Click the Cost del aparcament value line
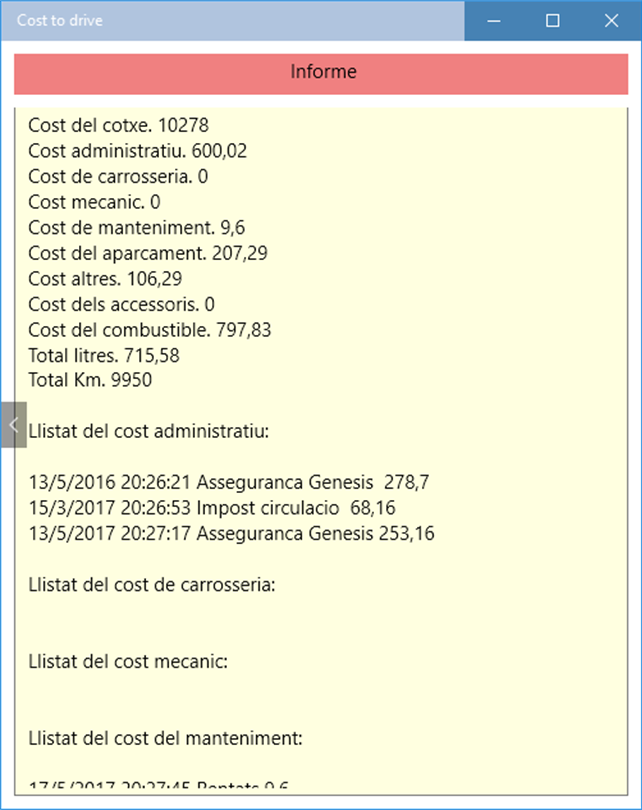 pos(147,254)
